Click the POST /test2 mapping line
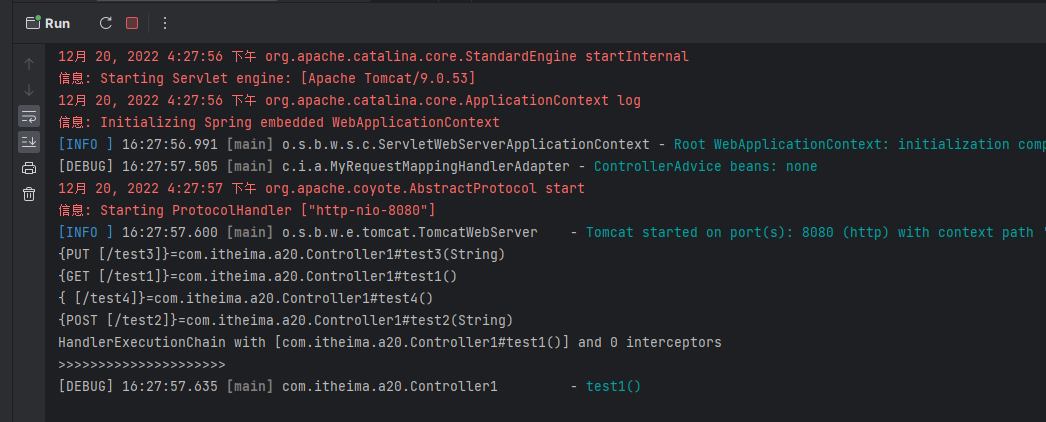 tap(286, 320)
